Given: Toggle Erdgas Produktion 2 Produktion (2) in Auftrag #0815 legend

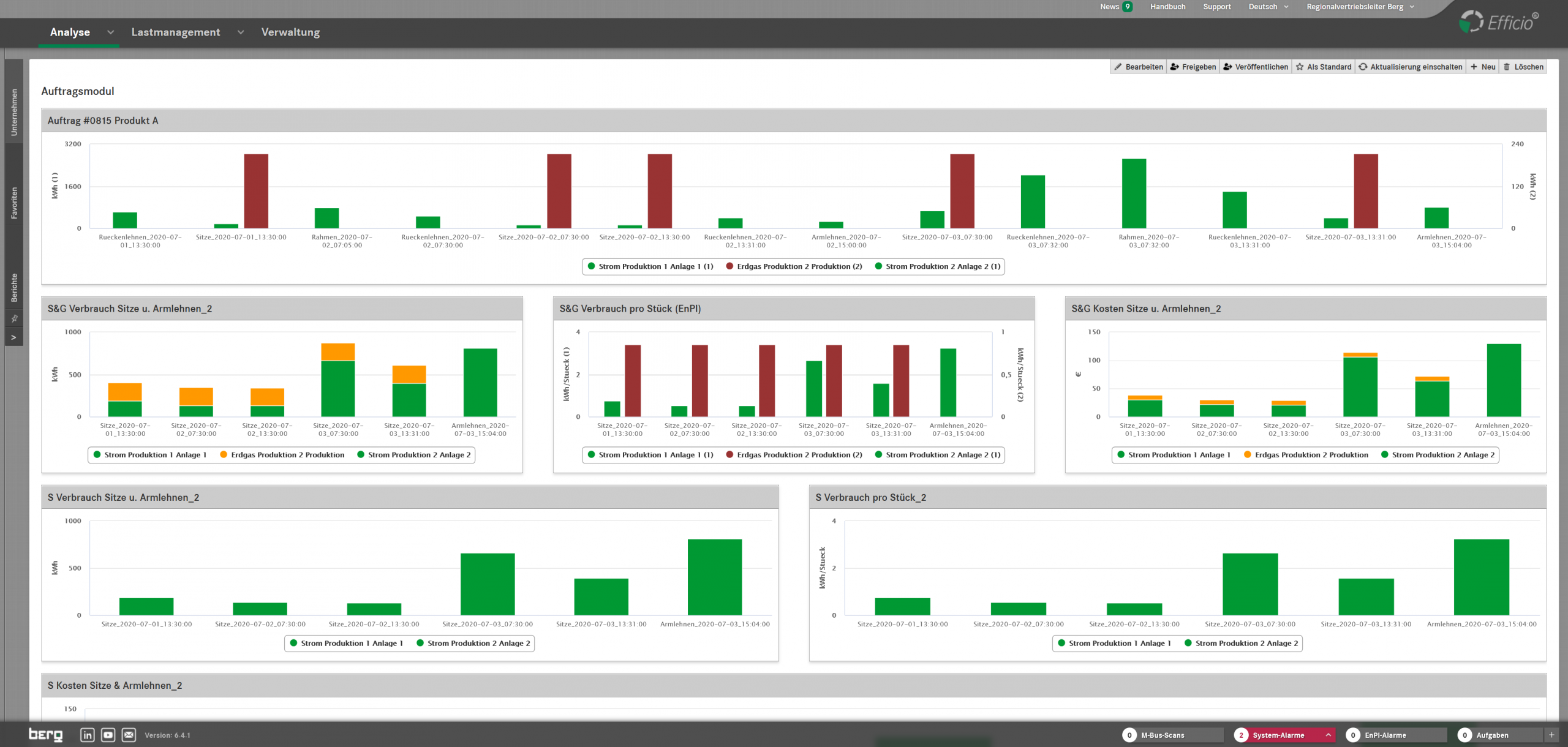Looking at the screenshot, I should click(794, 266).
